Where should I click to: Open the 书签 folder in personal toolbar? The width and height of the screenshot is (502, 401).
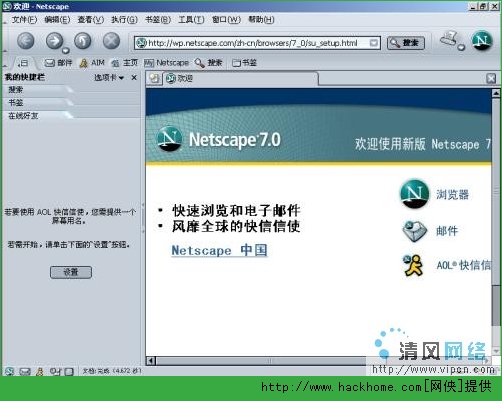pos(244,63)
